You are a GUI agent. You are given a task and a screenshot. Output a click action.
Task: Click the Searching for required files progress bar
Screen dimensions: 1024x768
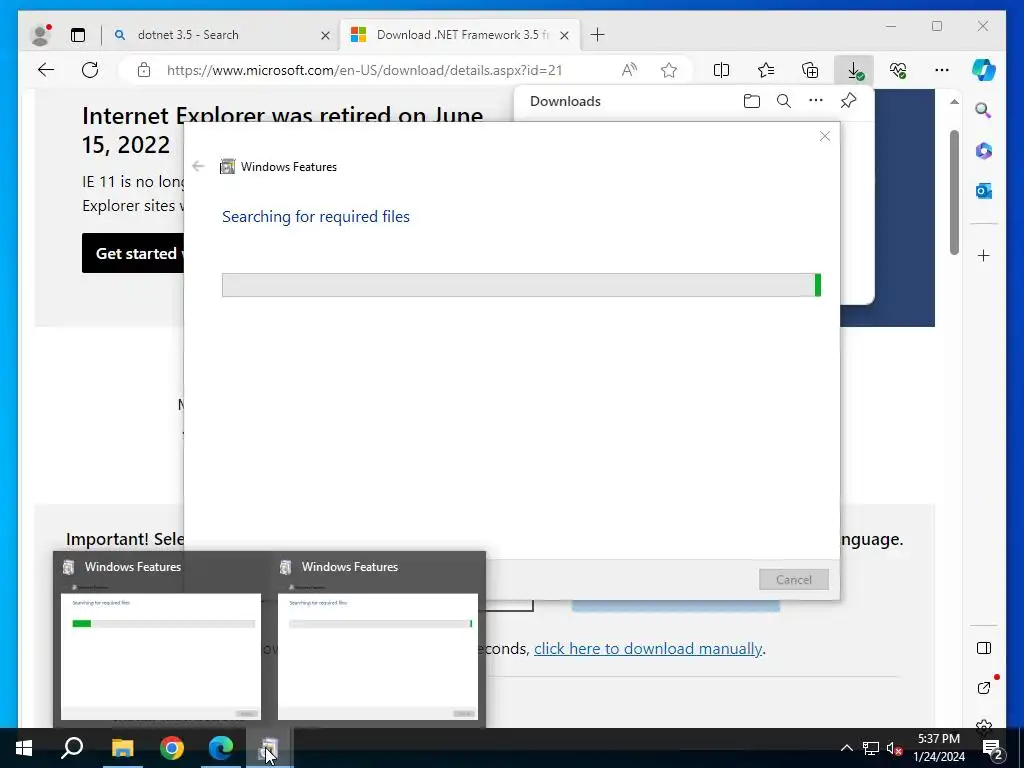point(521,285)
